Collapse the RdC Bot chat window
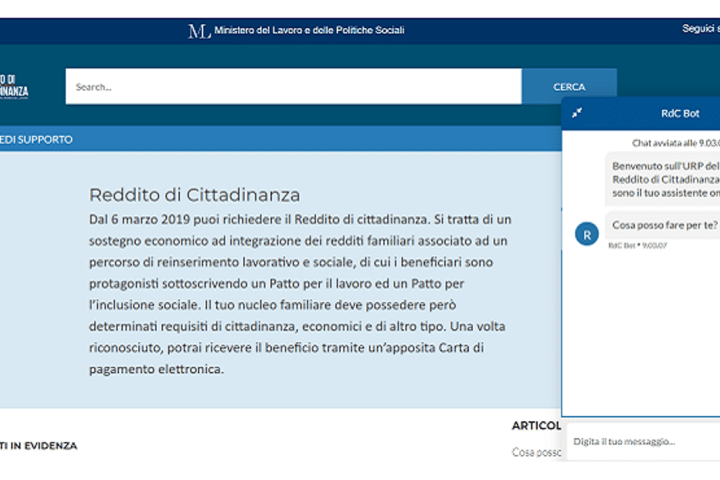720x480 pixels. (577, 114)
